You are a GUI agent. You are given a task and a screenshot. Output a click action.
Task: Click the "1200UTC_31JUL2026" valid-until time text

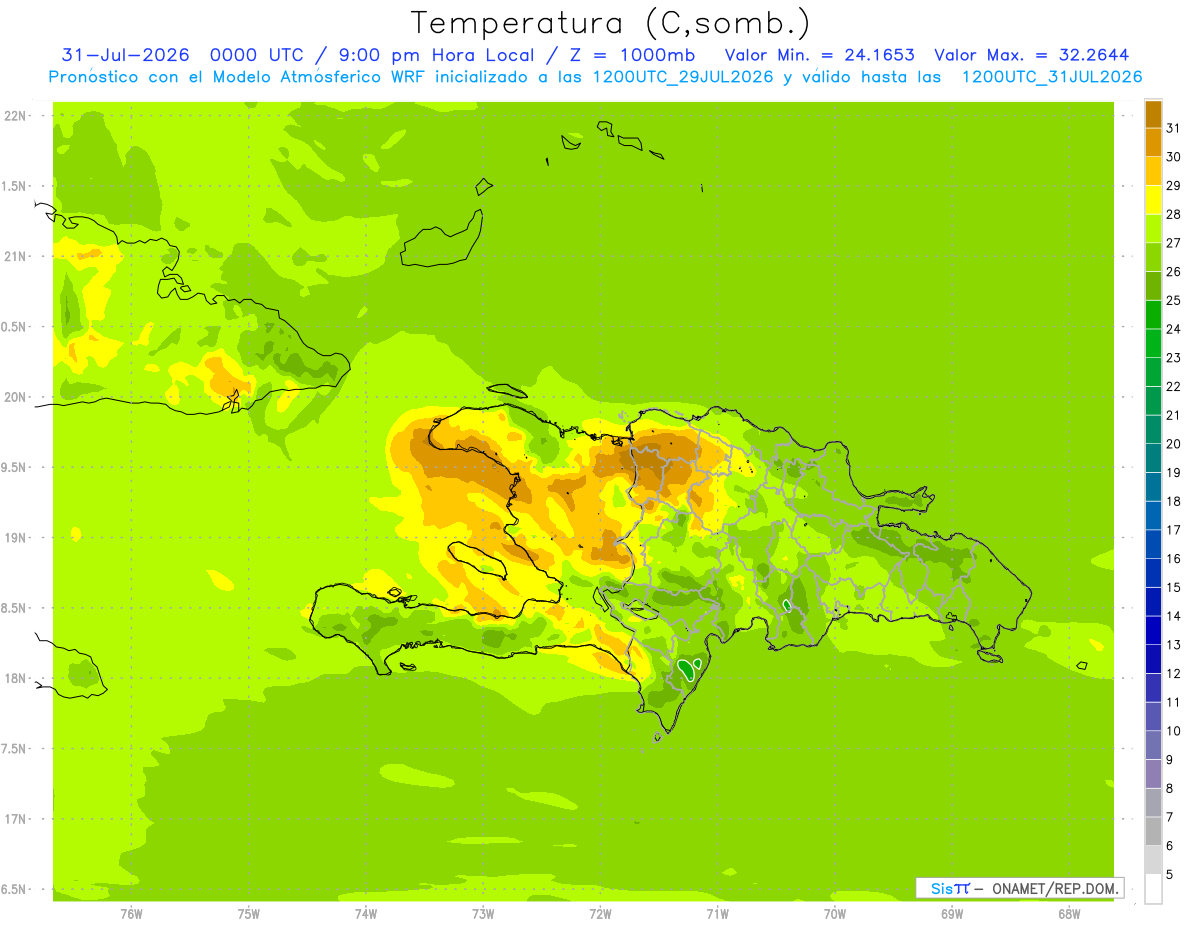click(1052, 77)
